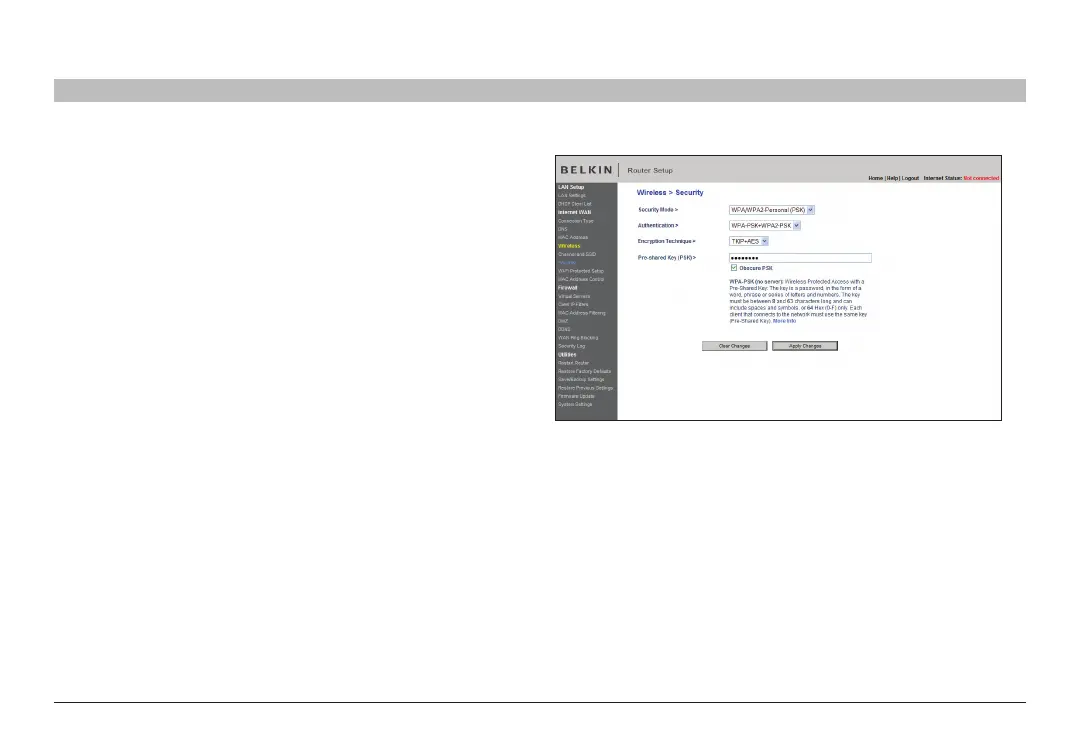Screen dimensions: 1080x756
Task: Open Restore Previous Settings in sidebar
Action: [585, 388]
